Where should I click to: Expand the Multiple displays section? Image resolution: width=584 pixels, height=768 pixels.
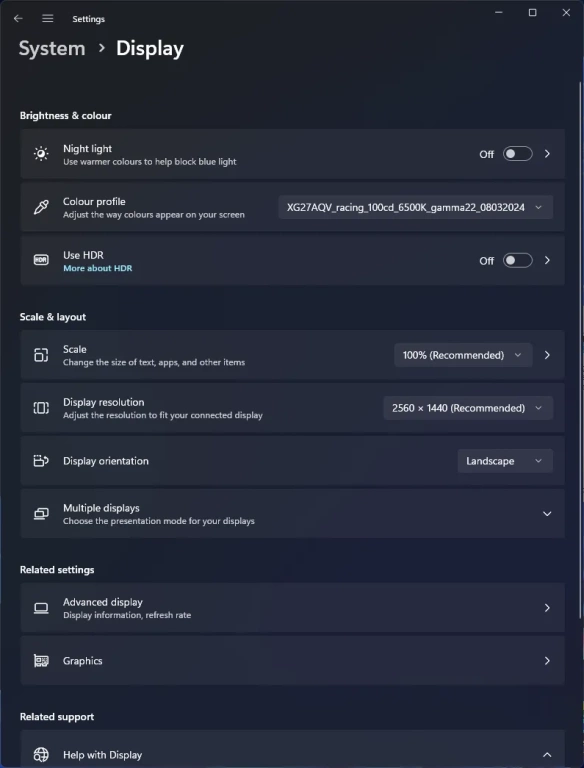click(x=292, y=513)
